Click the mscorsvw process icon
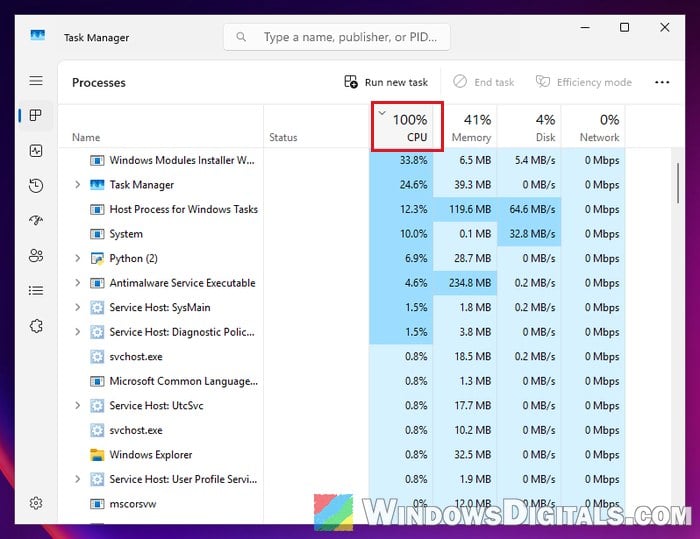 pos(97,504)
